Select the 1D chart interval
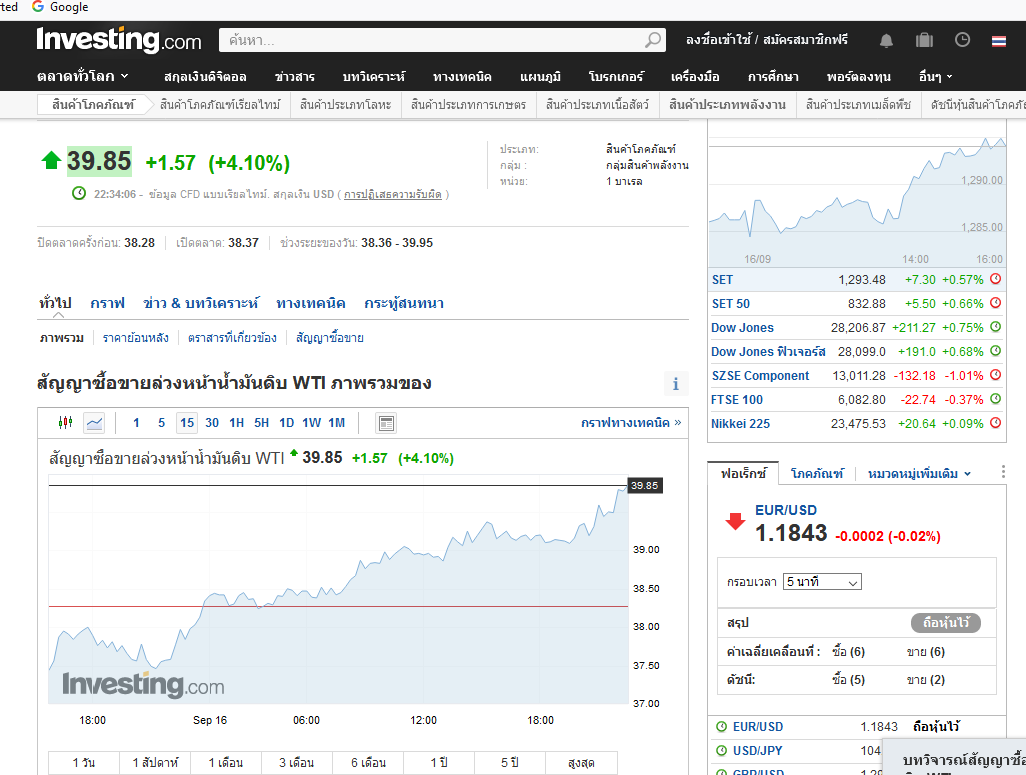The image size is (1026, 775). pos(286,423)
